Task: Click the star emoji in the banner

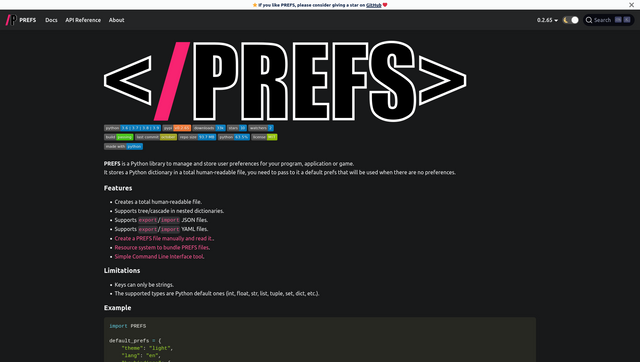Action: click(x=255, y=5)
